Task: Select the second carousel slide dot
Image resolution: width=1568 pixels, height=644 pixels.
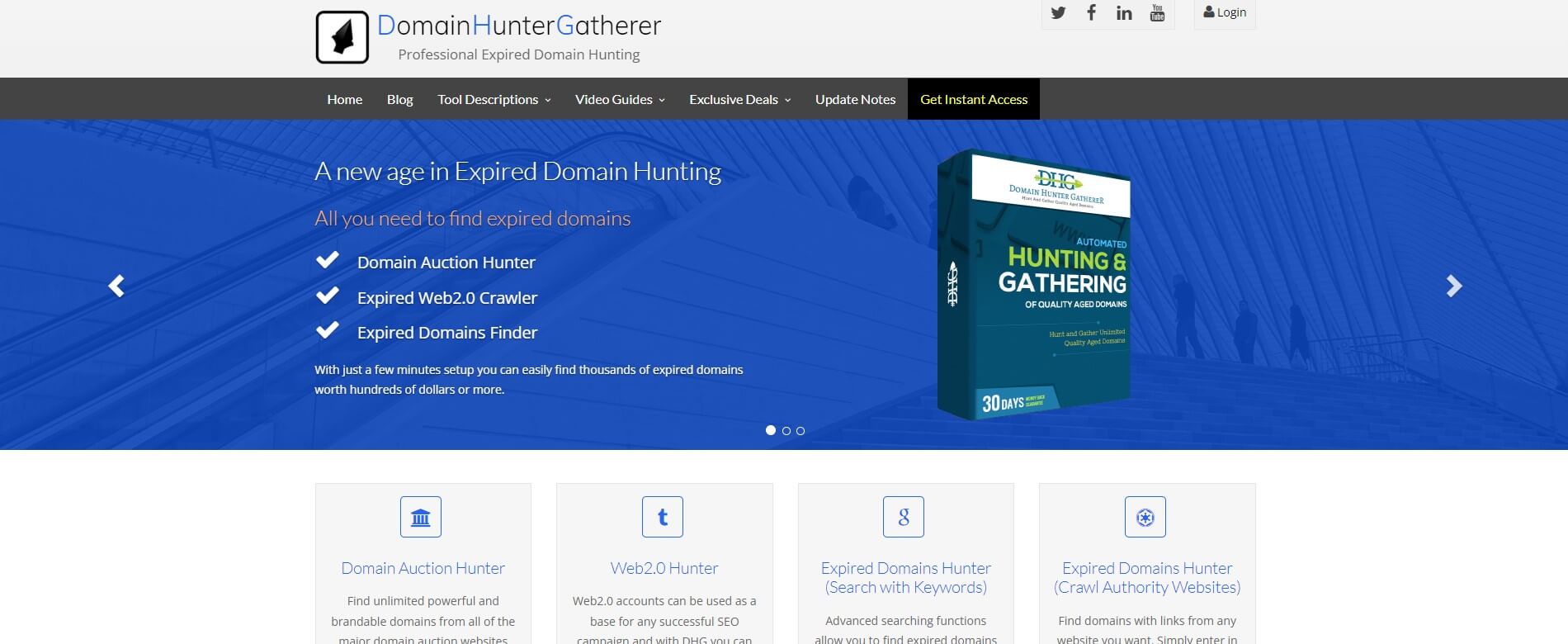Action: coord(786,431)
